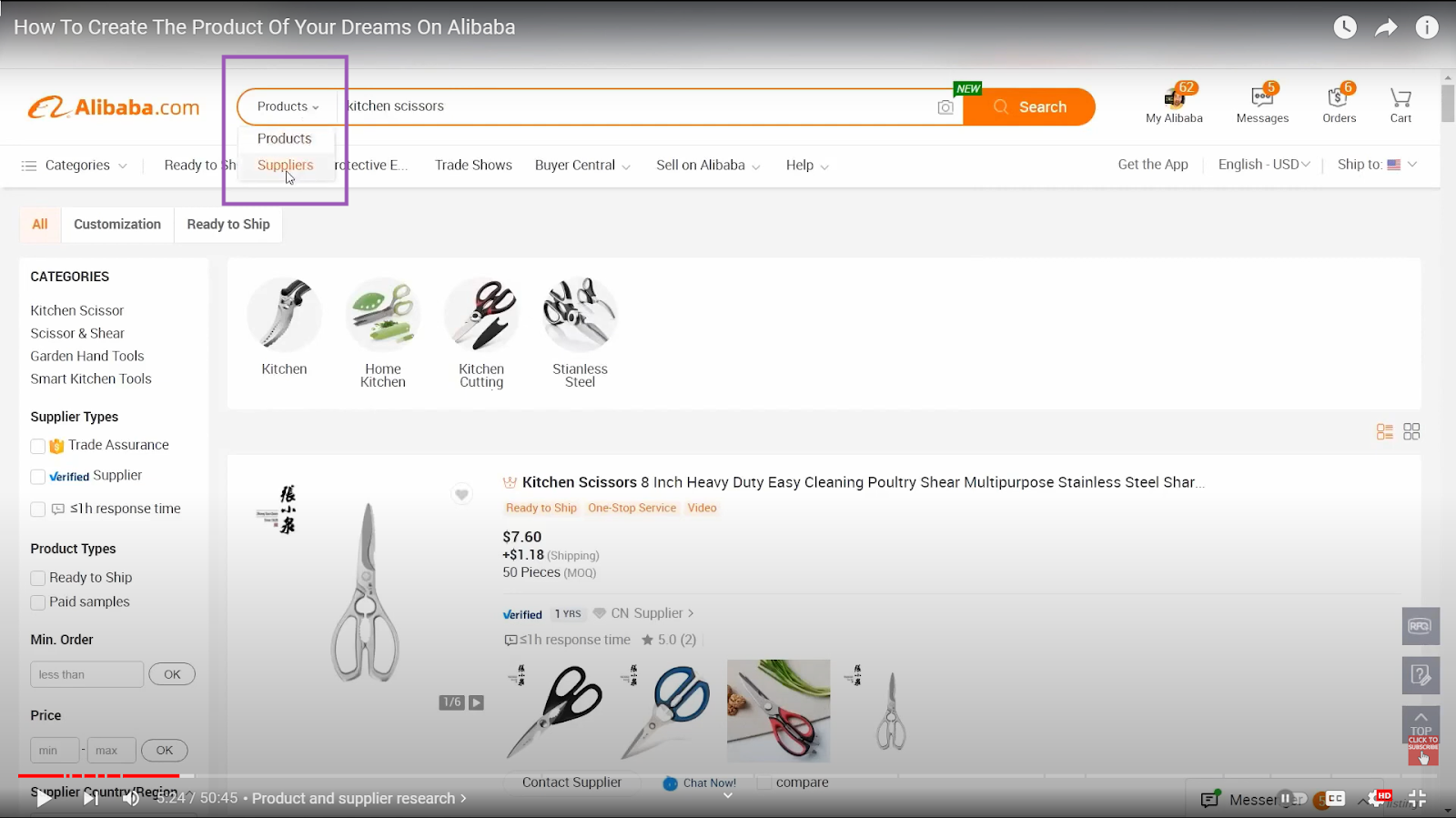1456x818 pixels.
Task: Click the orange Search button
Action: click(1029, 106)
